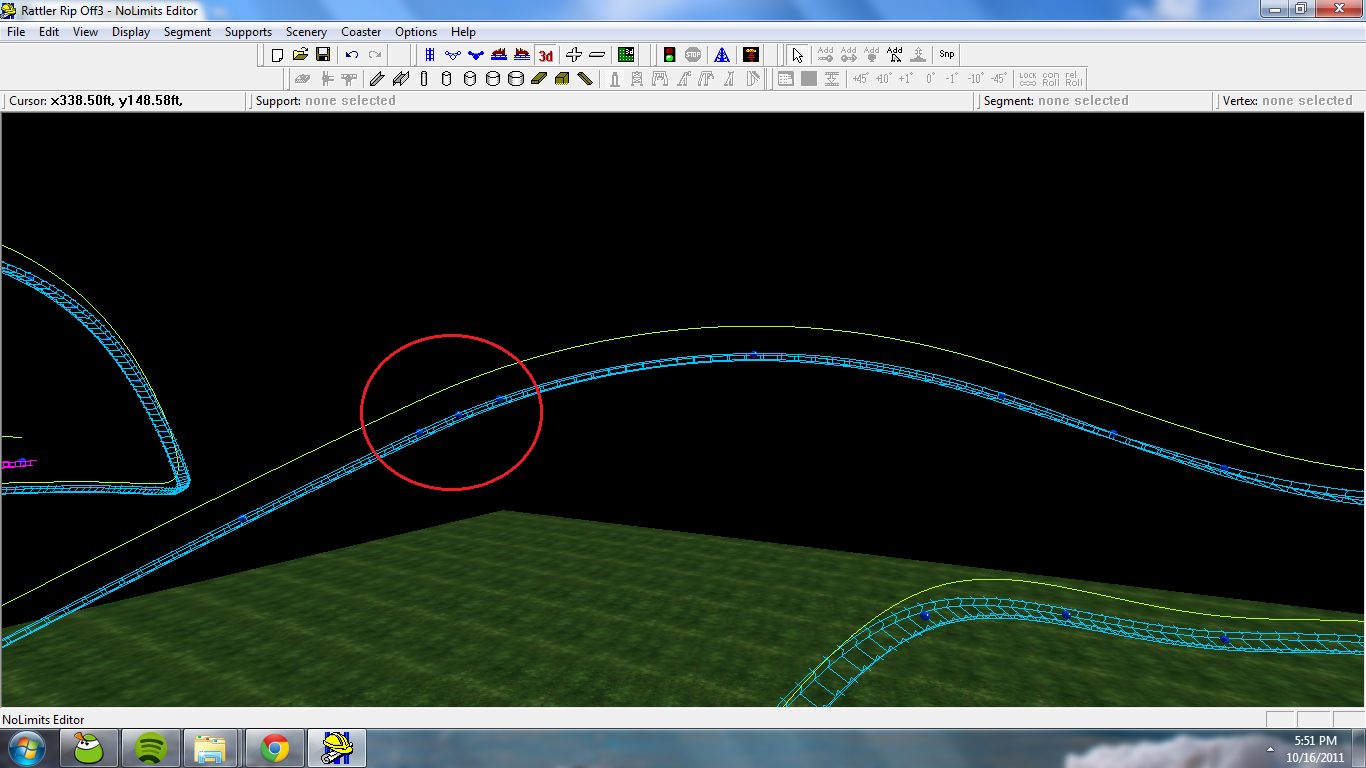Open the Display menu
This screenshot has width=1366, height=768.
131,32
